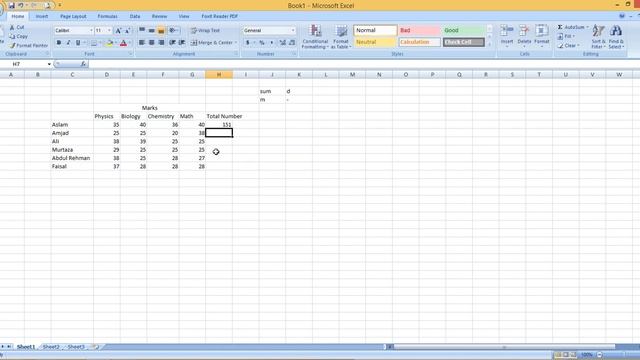
Task: Click Decrease Decimal icon
Action: (292, 42)
